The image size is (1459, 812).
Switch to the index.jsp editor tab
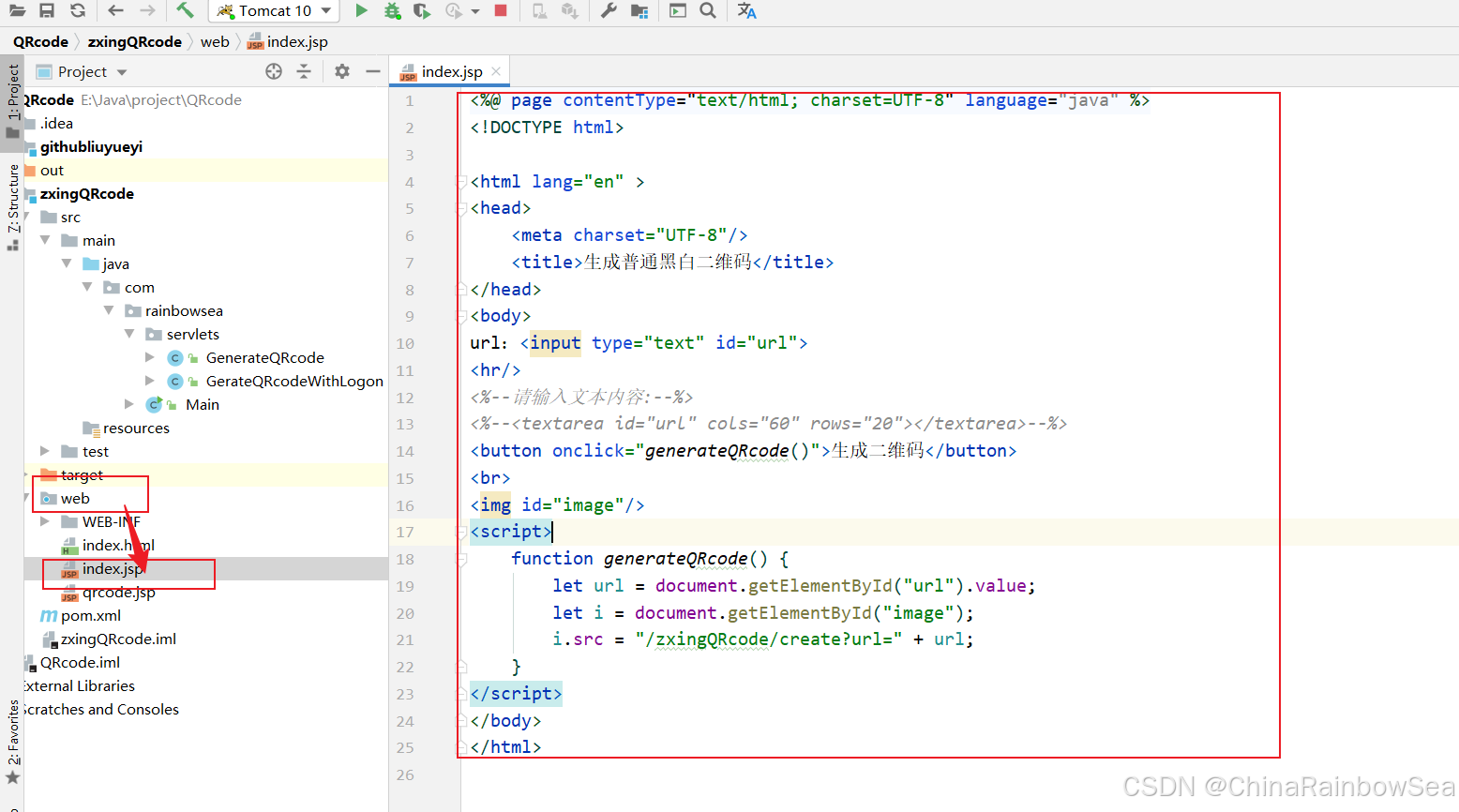click(451, 71)
